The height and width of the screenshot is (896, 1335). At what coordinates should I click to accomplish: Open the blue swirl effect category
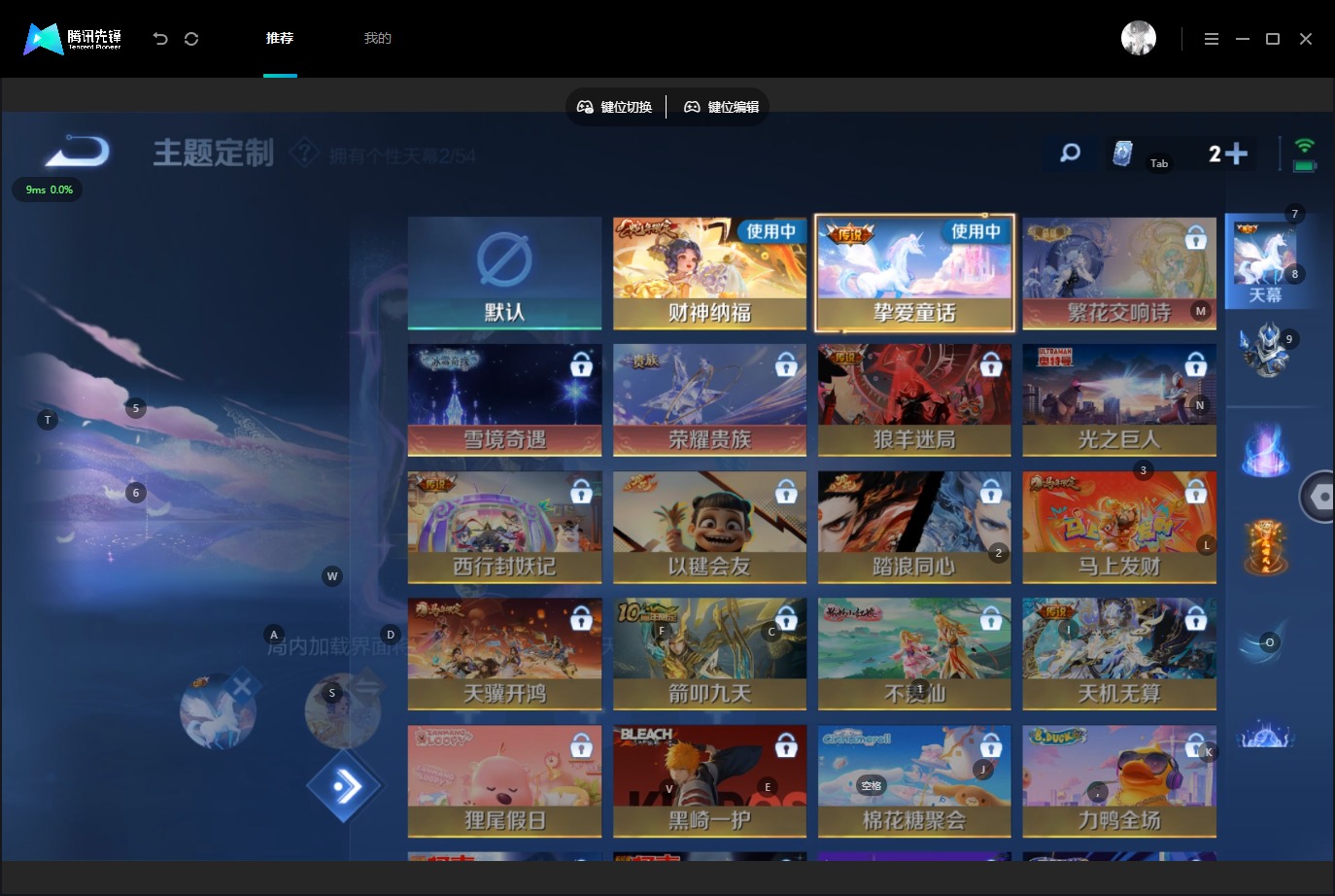pyautogui.click(x=1264, y=643)
